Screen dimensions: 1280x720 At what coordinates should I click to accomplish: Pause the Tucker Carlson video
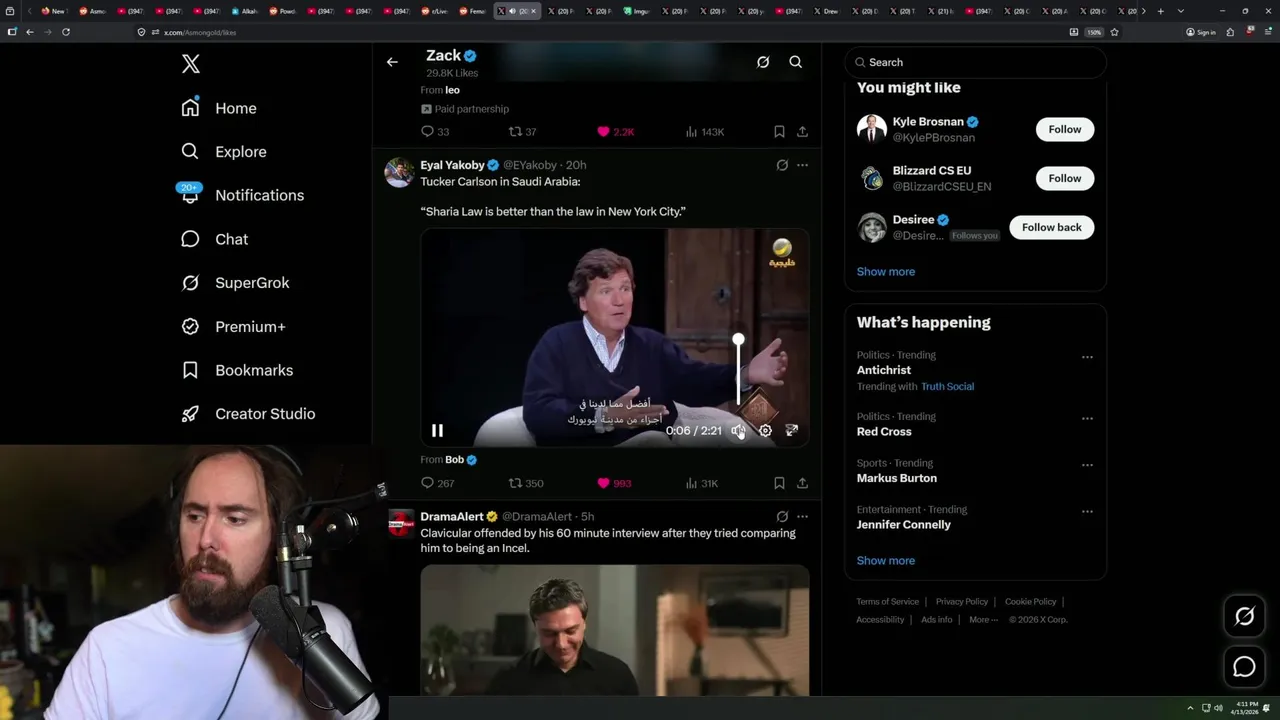pyautogui.click(x=437, y=431)
